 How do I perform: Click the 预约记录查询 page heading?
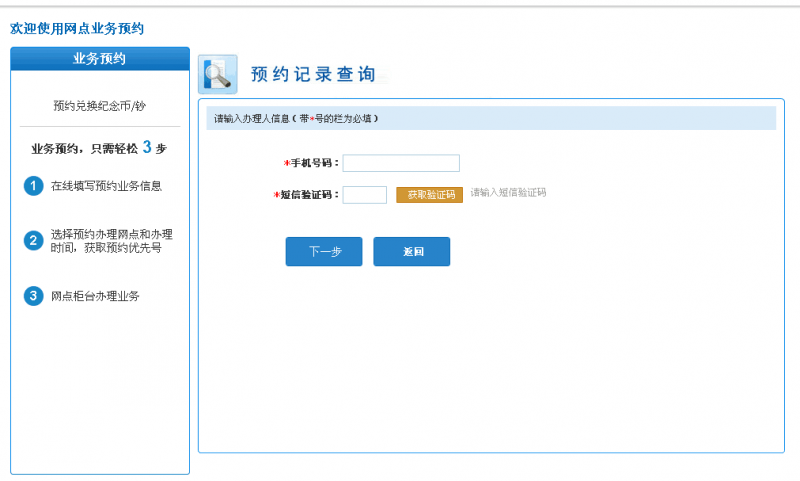tap(313, 75)
